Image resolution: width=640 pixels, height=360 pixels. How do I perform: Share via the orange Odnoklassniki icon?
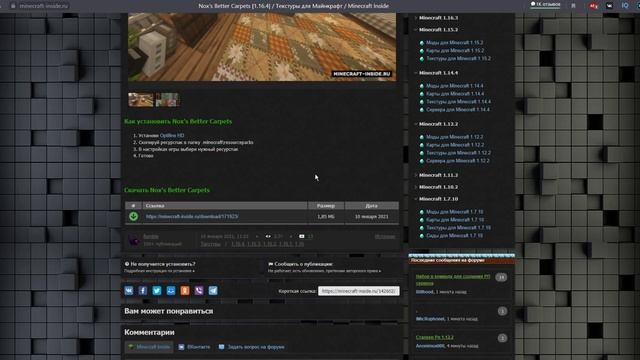pyautogui.click(x=185, y=291)
